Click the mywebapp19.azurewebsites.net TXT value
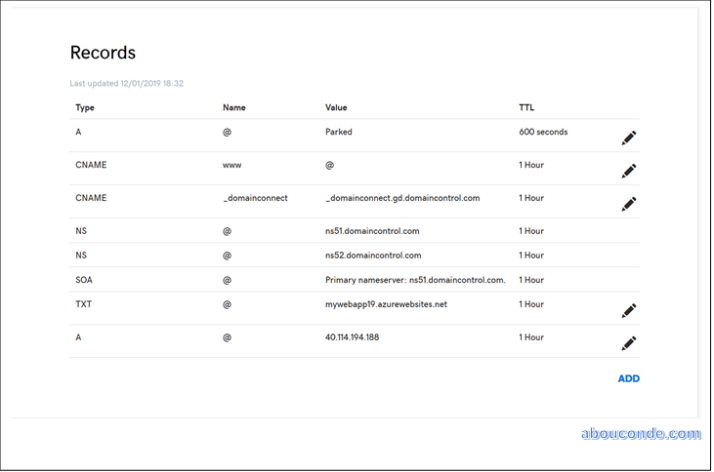Screen dimensions: 714x472 point(384,304)
